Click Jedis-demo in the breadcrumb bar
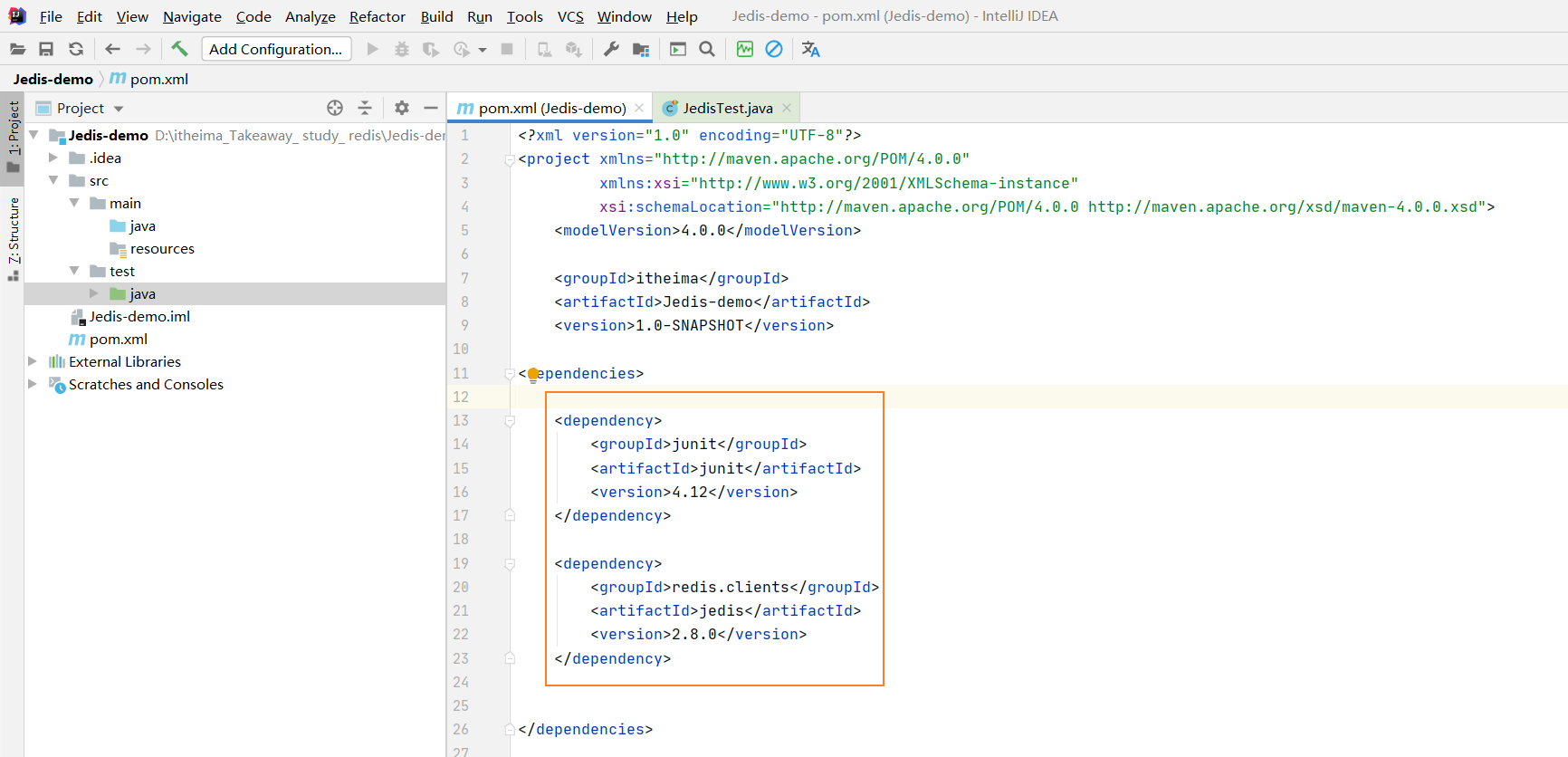Image resolution: width=1568 pixels, height=757 pixels. 53,79
